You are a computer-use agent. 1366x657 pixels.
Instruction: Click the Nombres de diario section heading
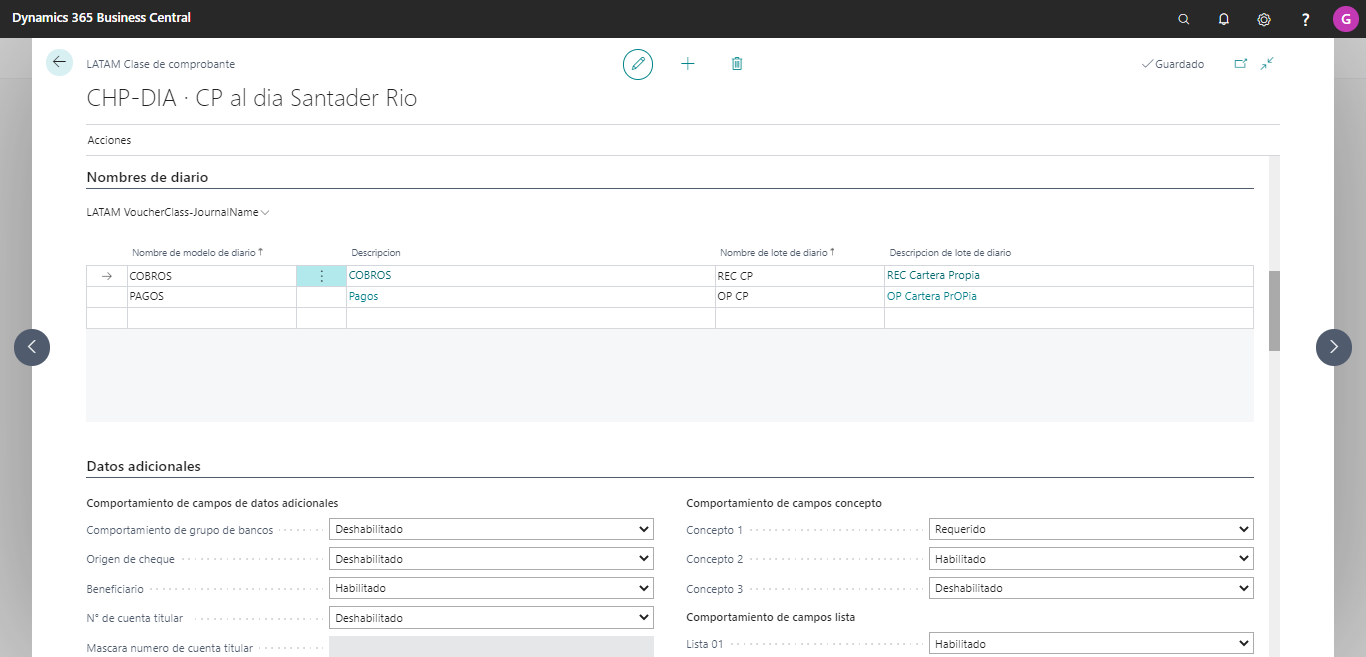(x=147, y=177)
